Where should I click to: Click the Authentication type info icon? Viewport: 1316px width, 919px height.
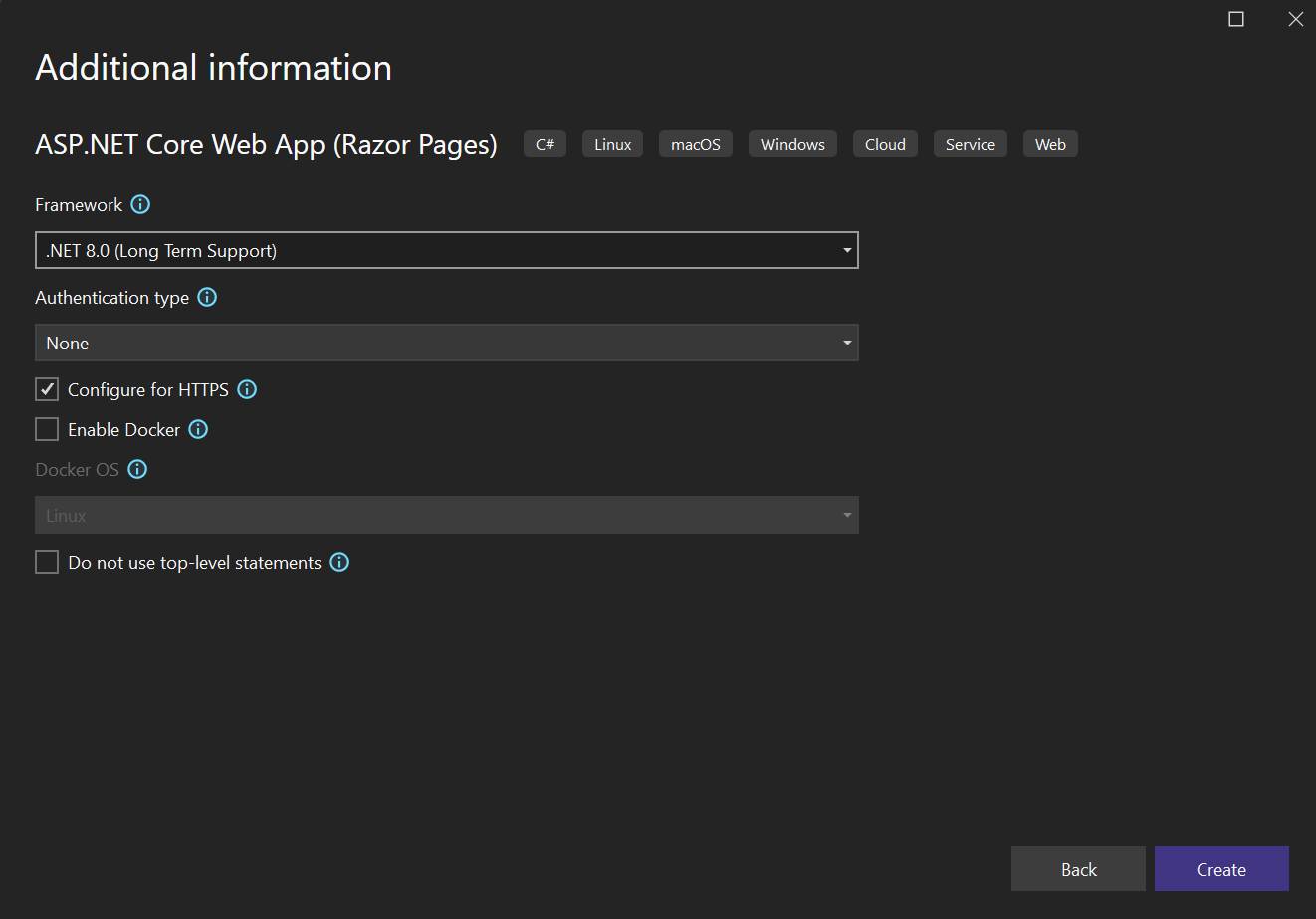pyautogui.click(x=207, y=297)
